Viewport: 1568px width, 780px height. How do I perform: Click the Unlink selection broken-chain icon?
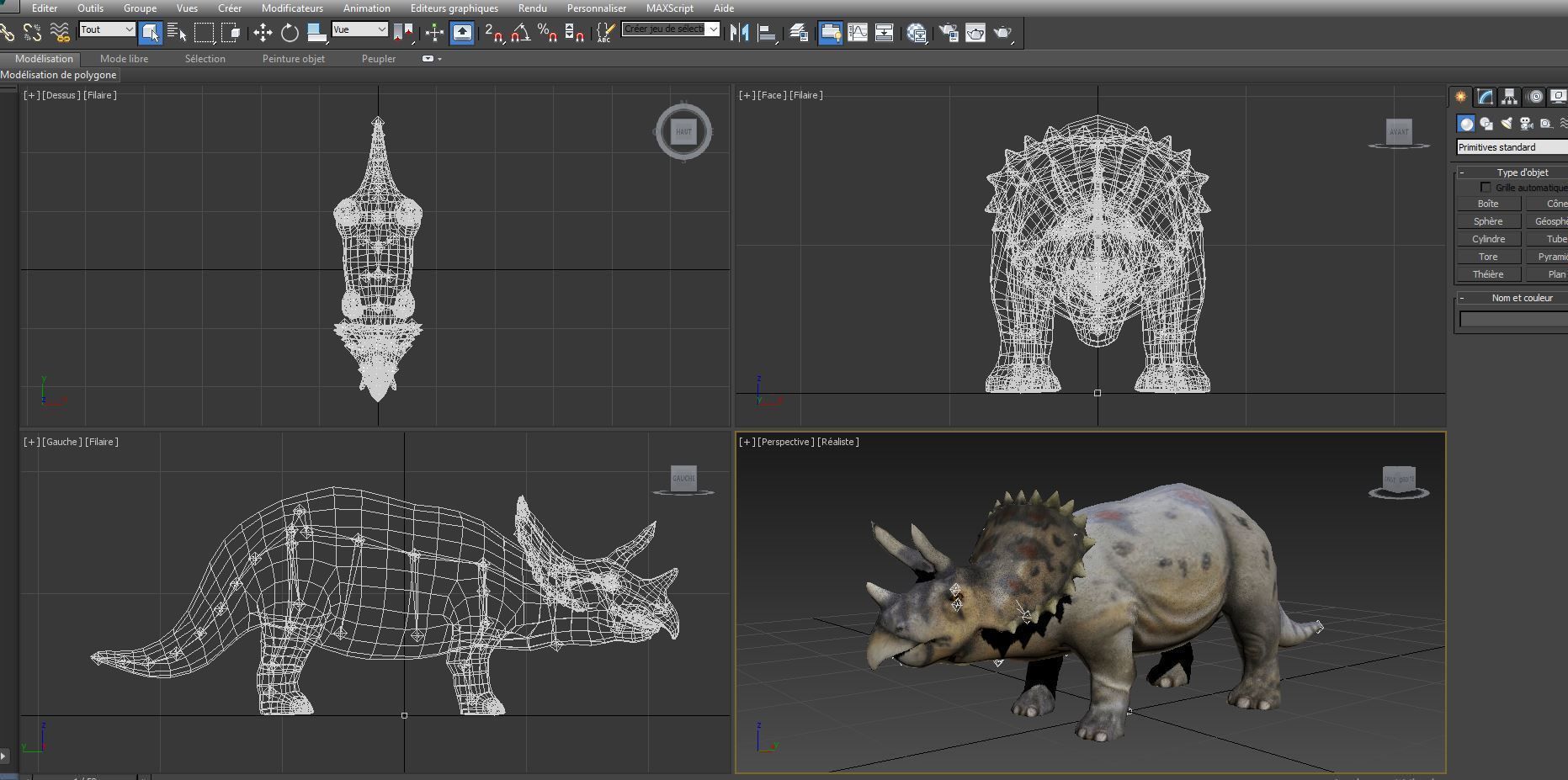[33, 33]
